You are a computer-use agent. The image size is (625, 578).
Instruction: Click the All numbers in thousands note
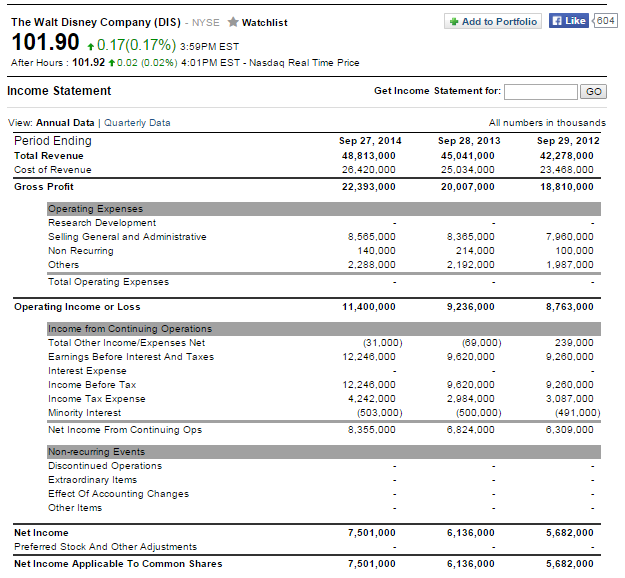coord(547,123)
